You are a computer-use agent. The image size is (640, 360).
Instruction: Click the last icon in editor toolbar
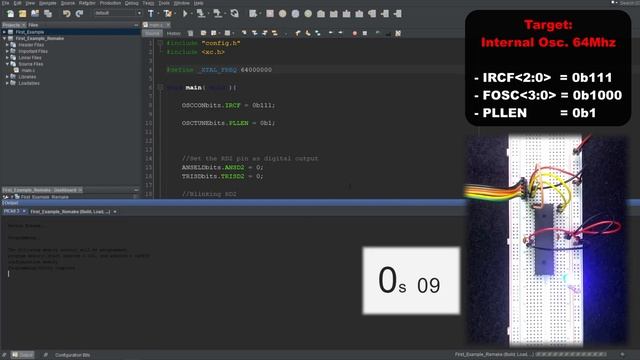(398, 33)
